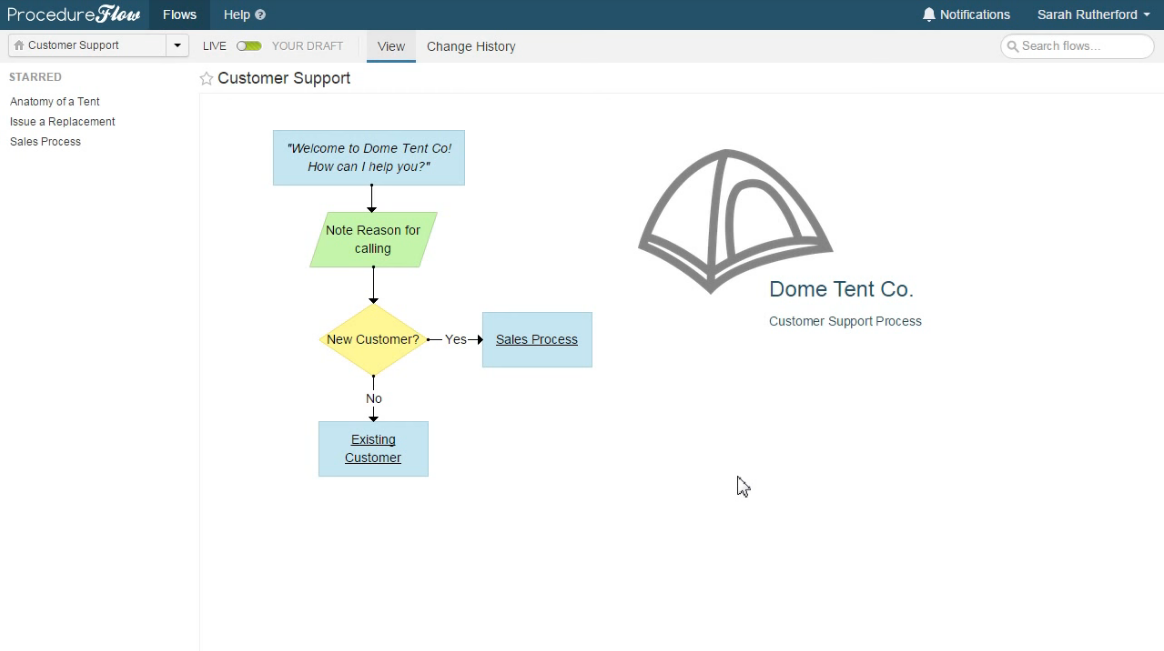Select the LIVE mode label

pos(215,46)
